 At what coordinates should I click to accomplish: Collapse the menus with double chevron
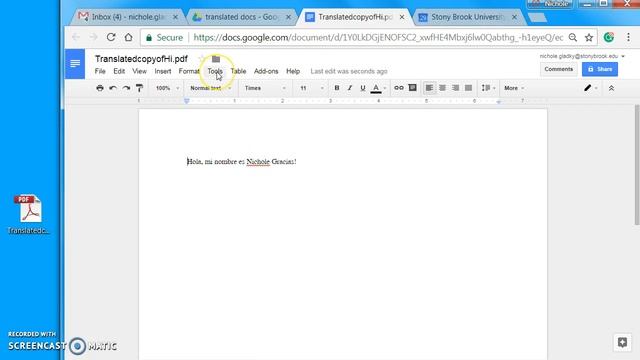point(611,88)
